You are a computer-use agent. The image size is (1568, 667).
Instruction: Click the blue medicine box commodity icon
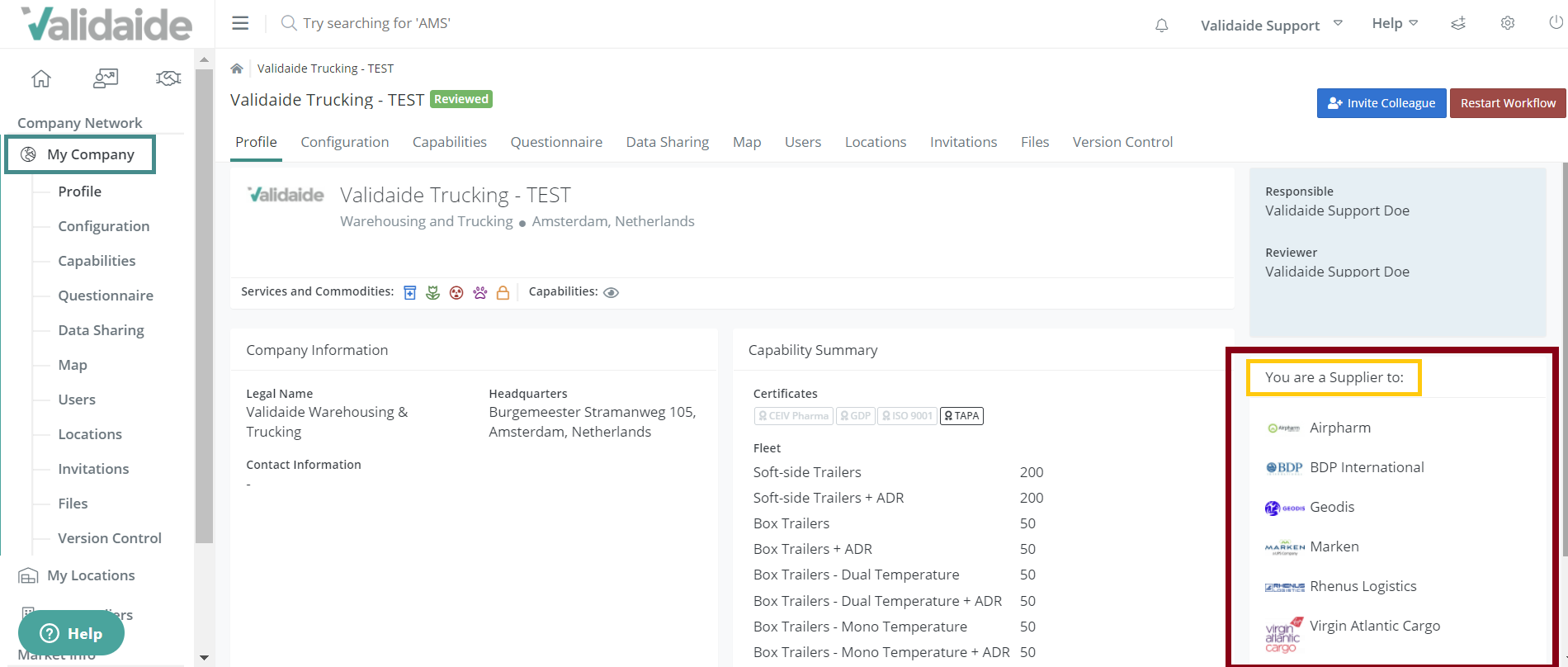click(x=410, y=292)
